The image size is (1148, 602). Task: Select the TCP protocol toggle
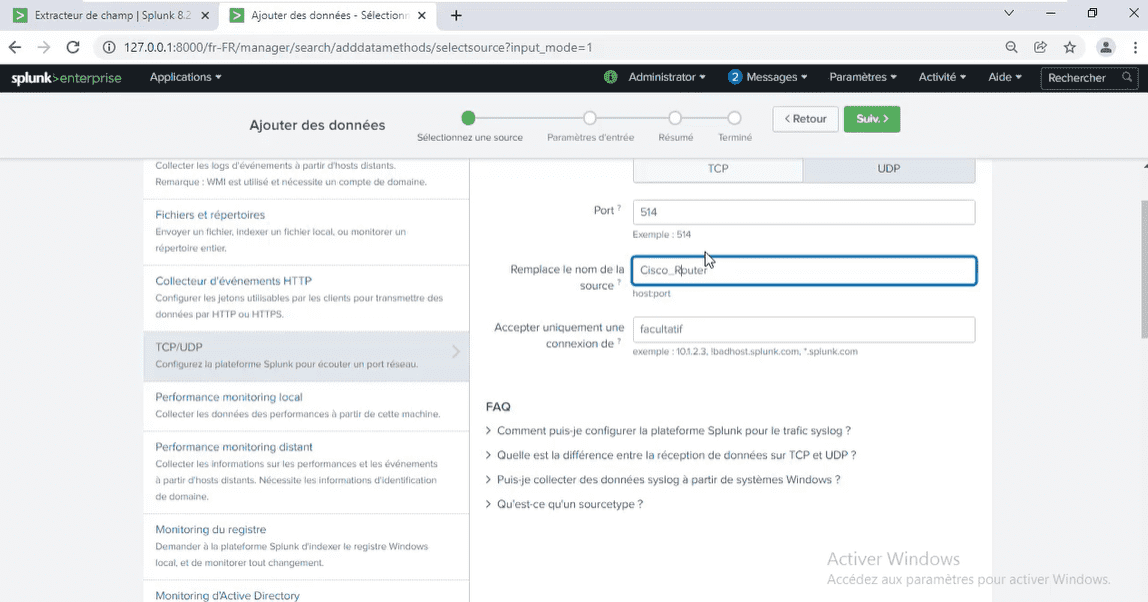pyautogui.click(x=718, y=168)
